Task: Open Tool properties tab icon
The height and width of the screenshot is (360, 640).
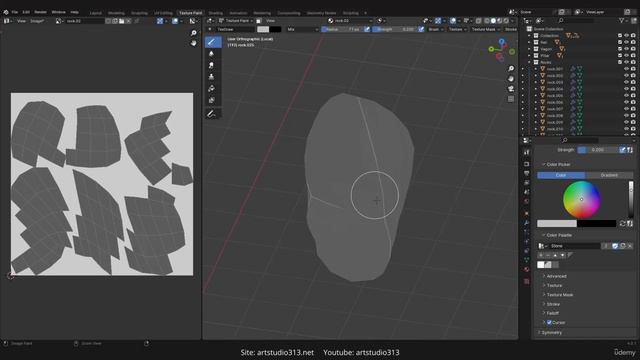Action: pos(527,152)
